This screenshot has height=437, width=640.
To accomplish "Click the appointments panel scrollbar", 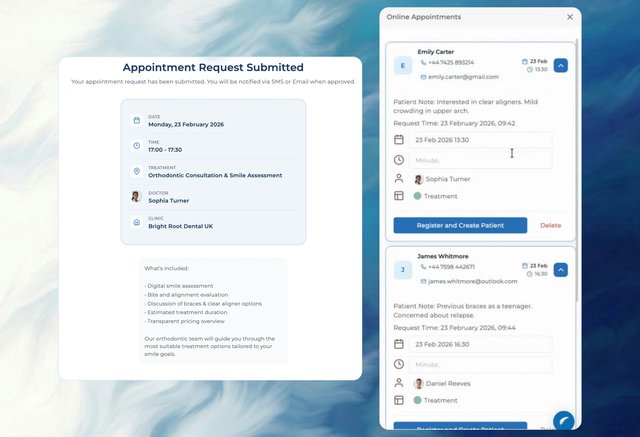I will 577,169.
